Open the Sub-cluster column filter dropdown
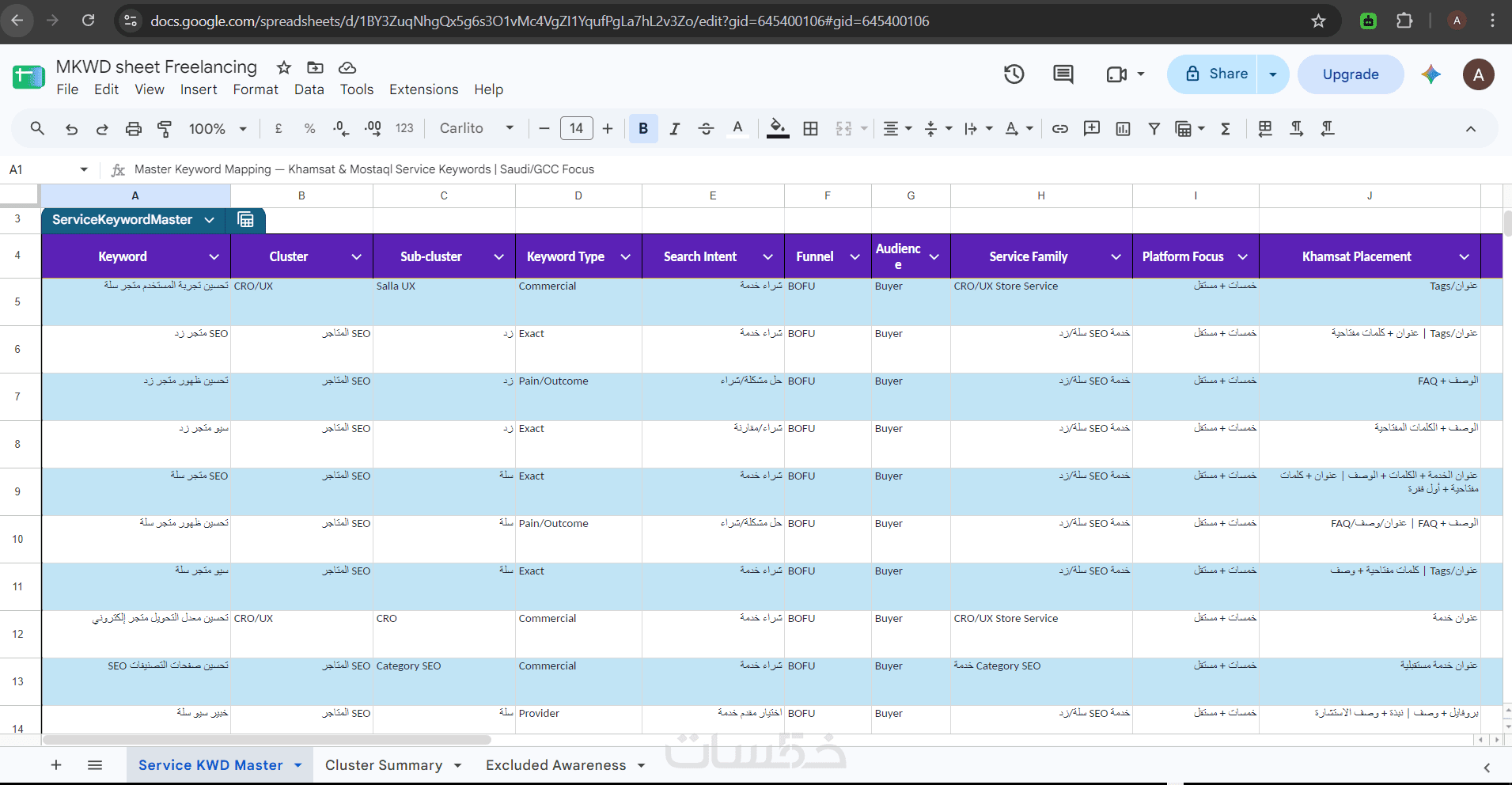The width and height of the screenshot is (1512, 785). click(498, 256)
